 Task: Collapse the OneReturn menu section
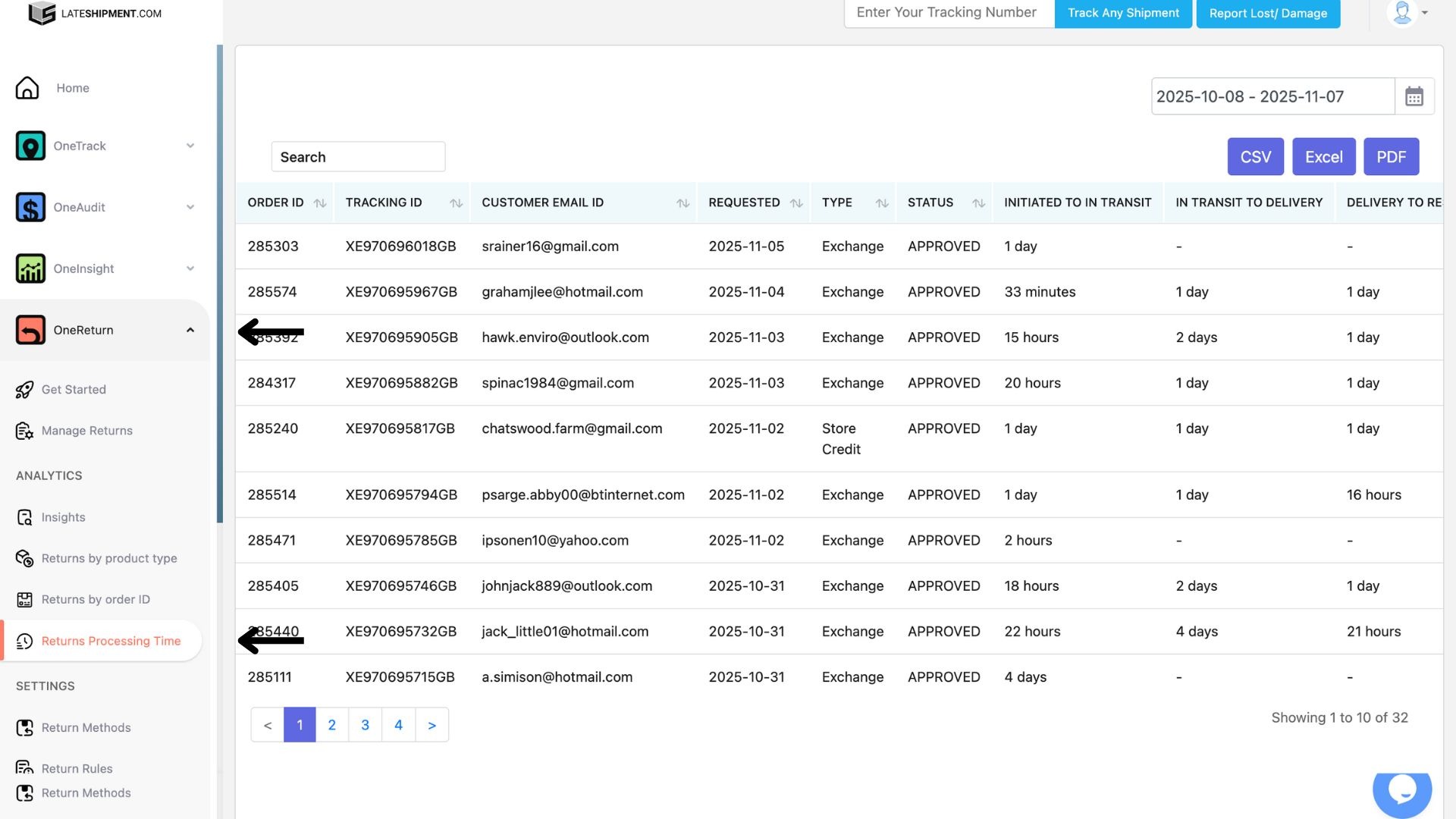pos(190,330)
